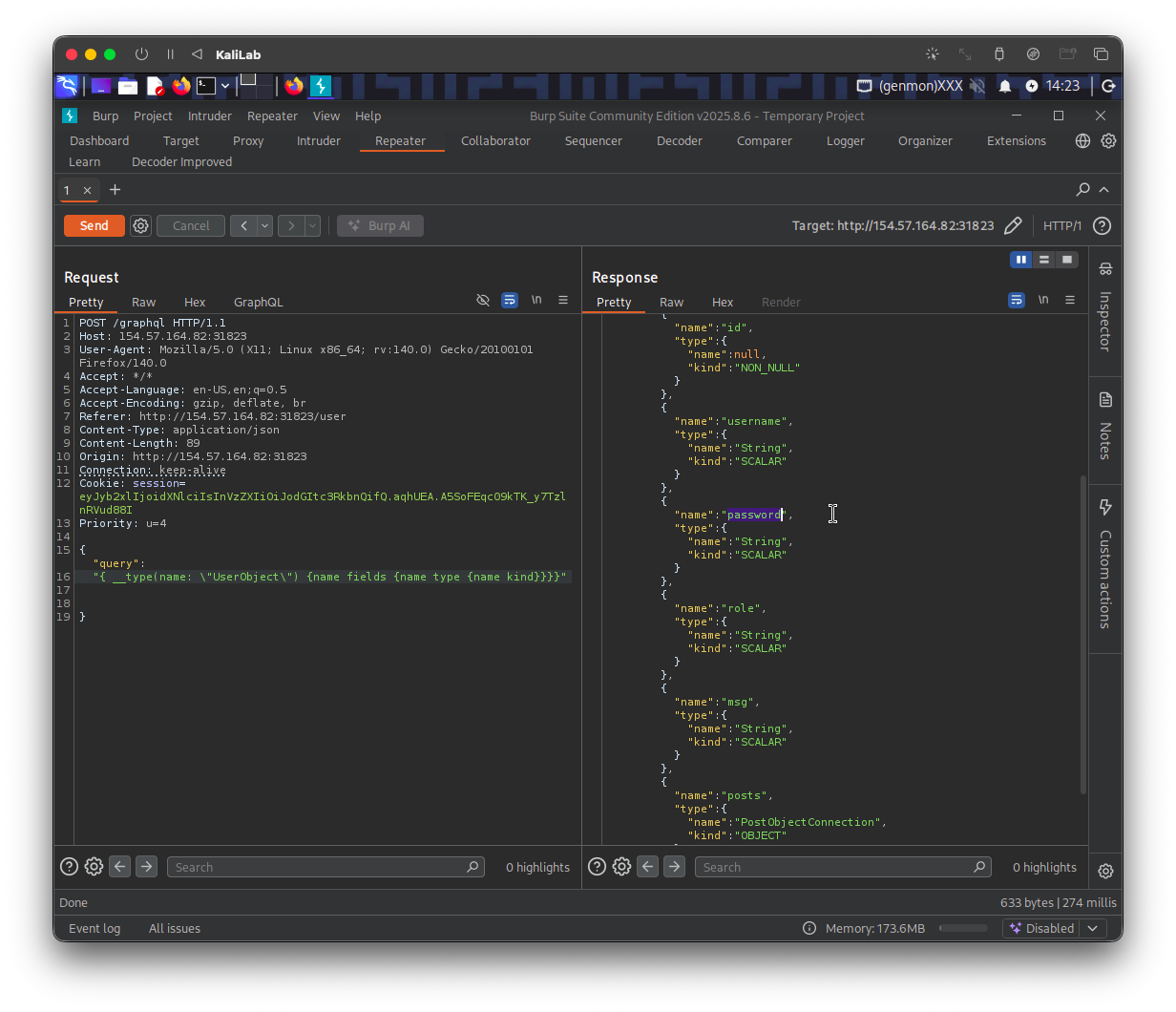
Task: Select combined tabbed request/response layout
Action: point(1067,260)
